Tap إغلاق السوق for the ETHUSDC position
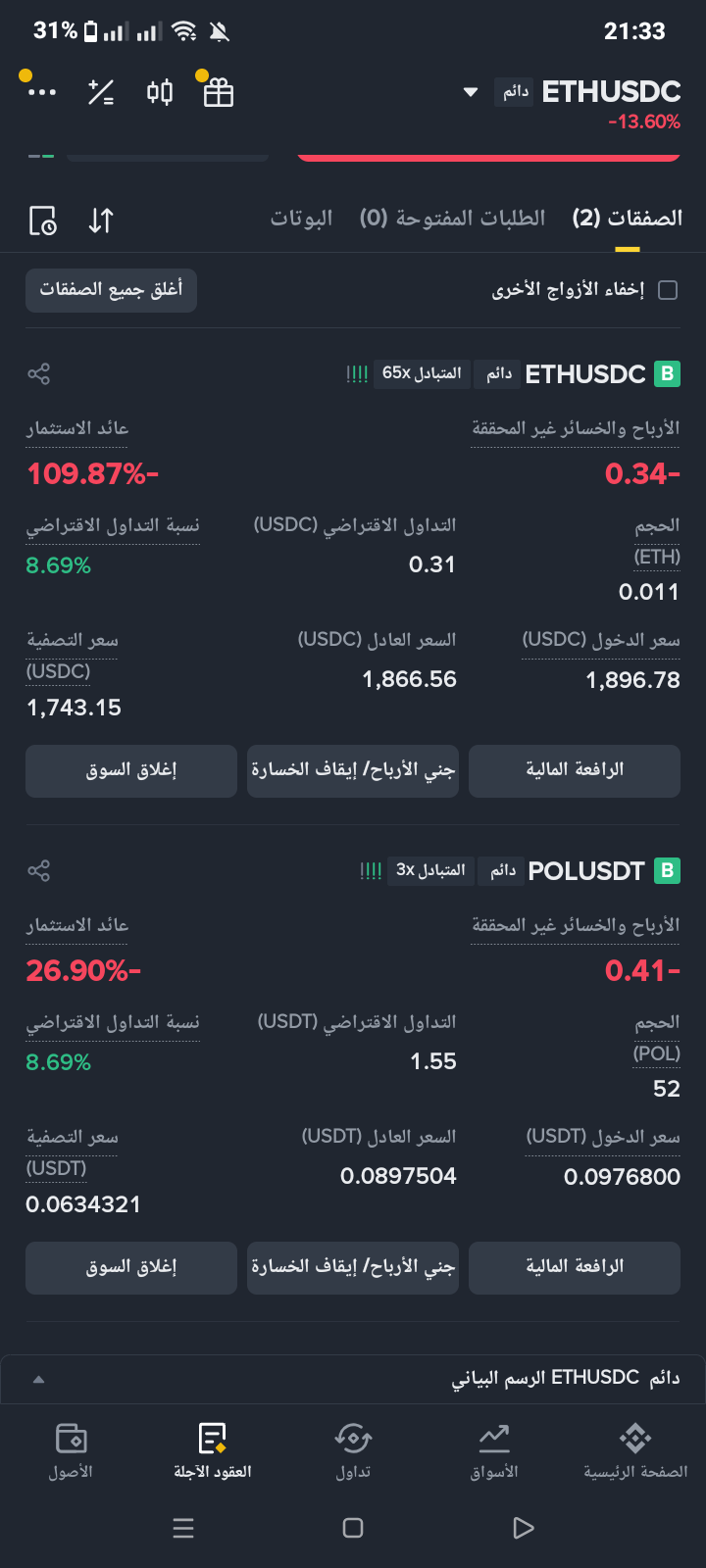The image size is (706, 1568). (131, 770)
